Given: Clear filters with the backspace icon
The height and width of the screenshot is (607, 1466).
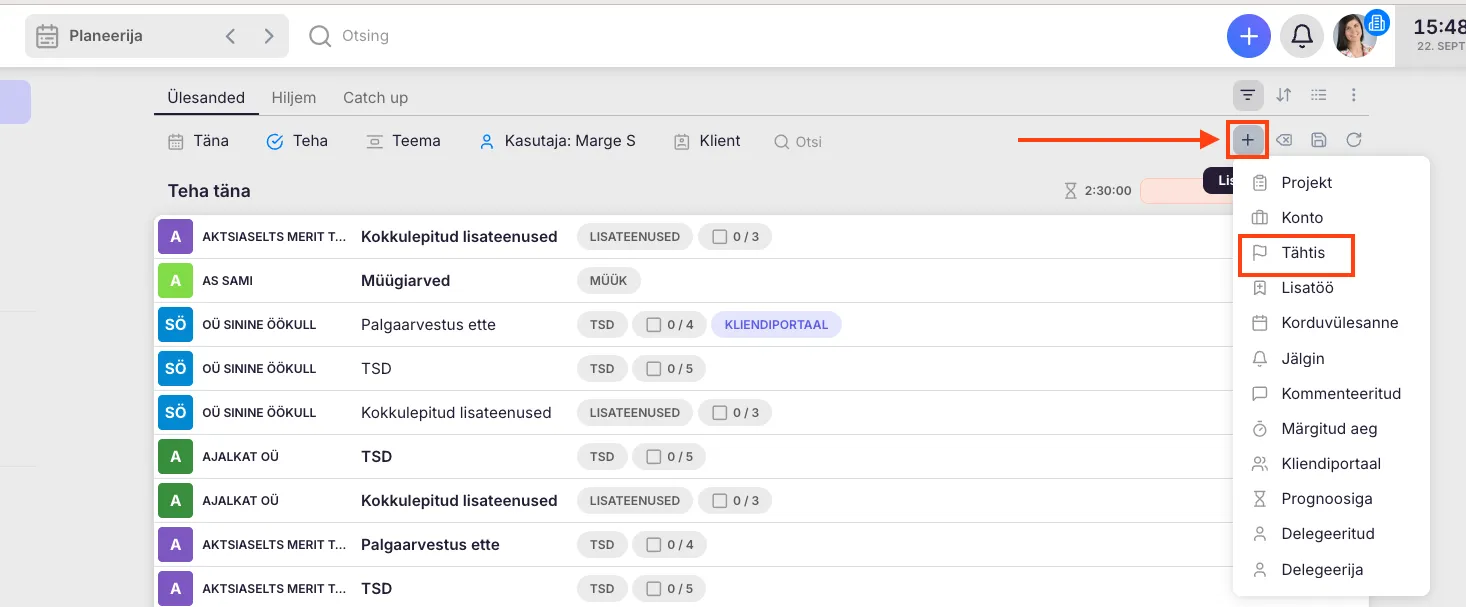Looking at the screenshot, I should [1284, 140].
